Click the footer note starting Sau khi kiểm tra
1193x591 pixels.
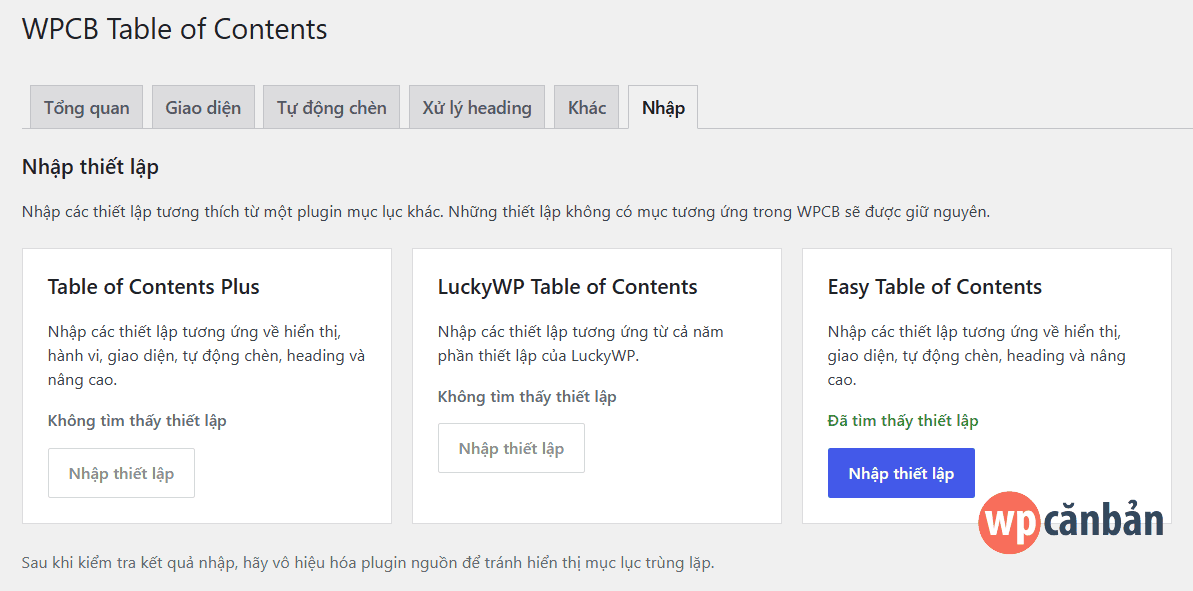click(368, 564)
